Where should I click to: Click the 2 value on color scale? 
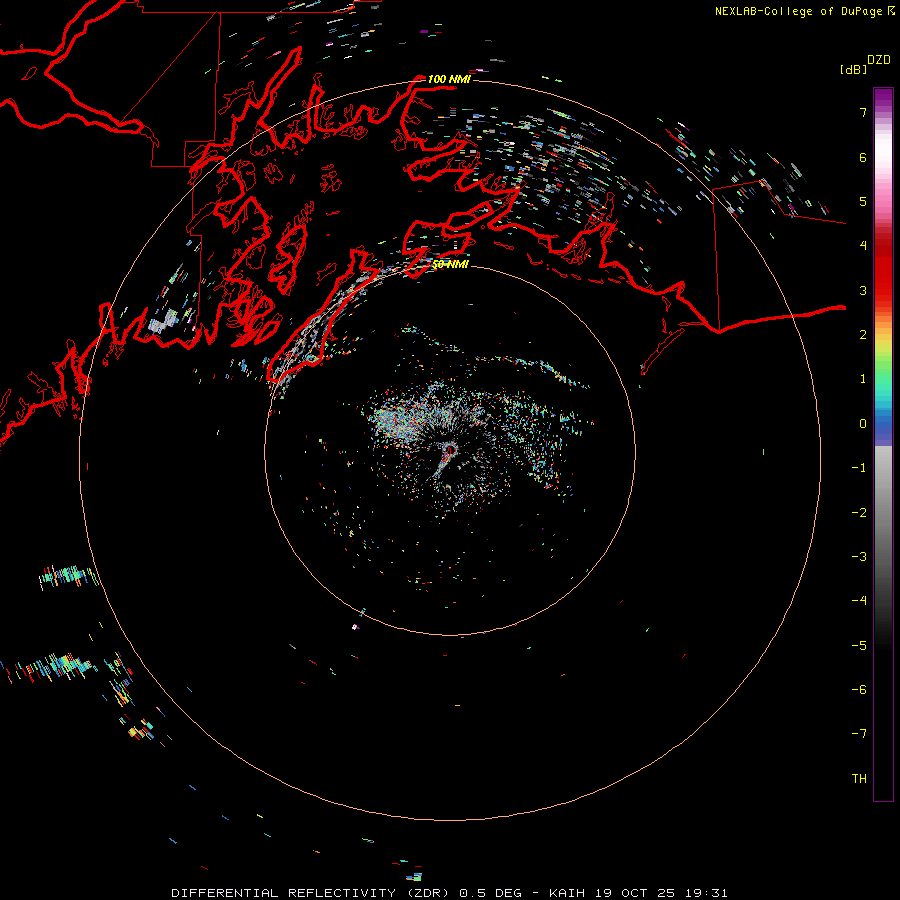pyautogui.click(x=863, y=335)
